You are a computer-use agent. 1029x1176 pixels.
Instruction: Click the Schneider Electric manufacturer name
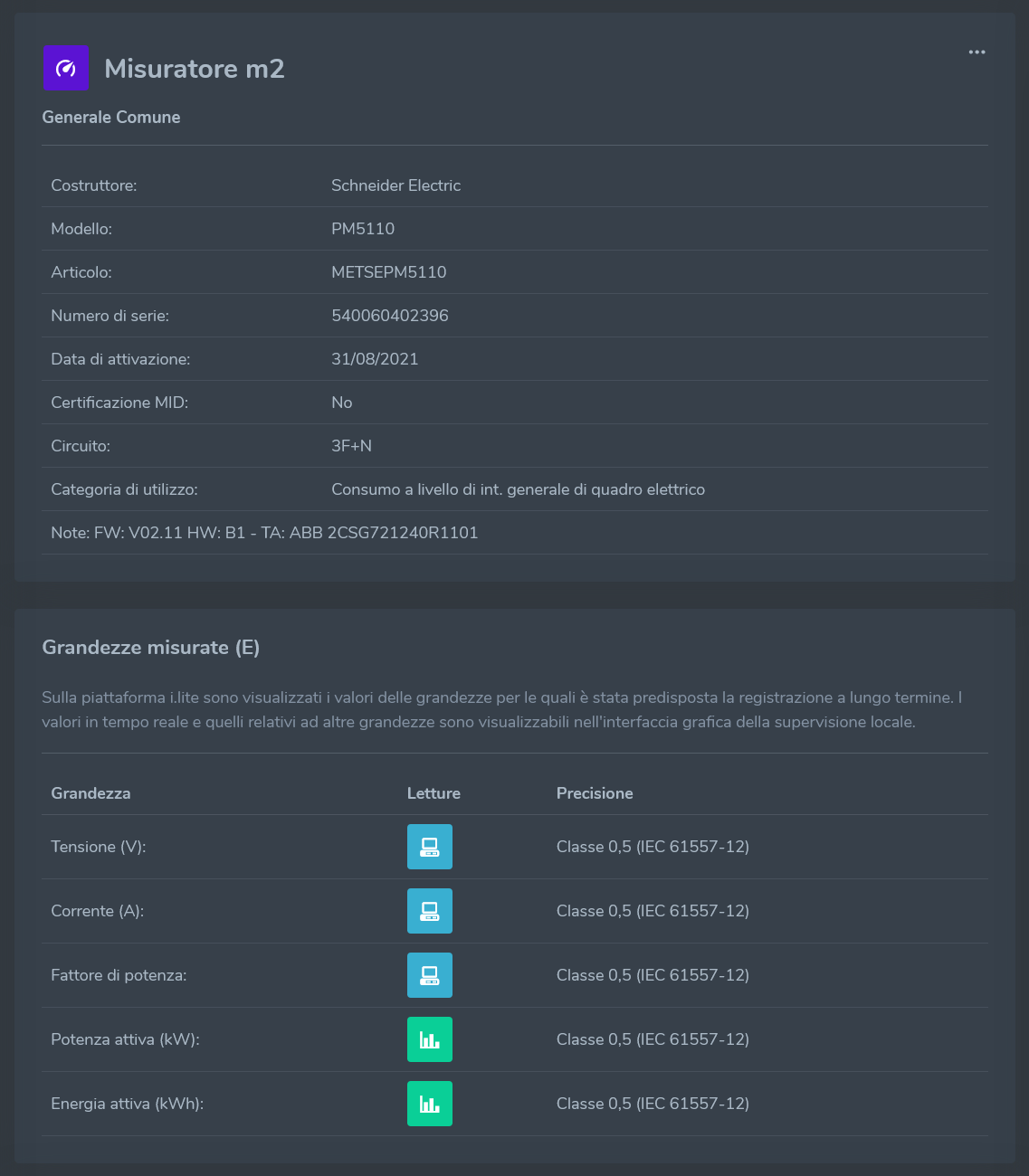click(x=396, y=185)
